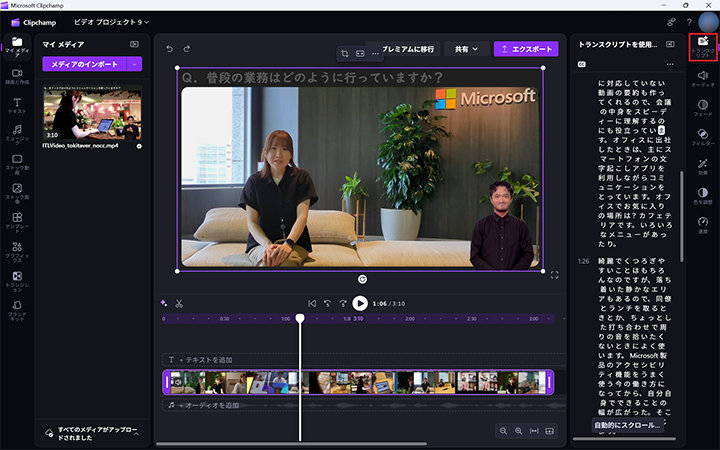Screen dimensions: 720x450
Task: Toggle the mute icon on the clip
Action: coord(177,382)
